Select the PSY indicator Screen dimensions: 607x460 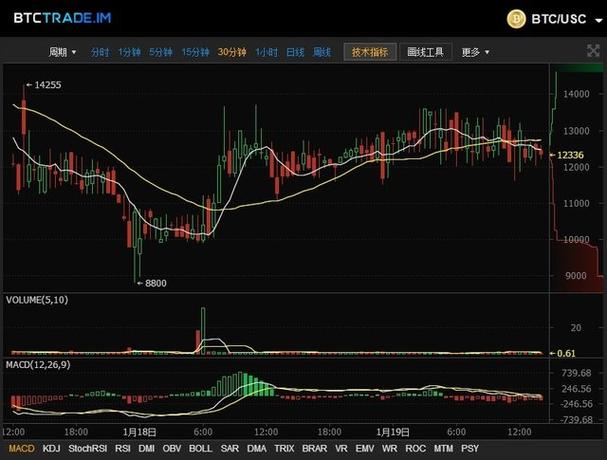point(470,448)
